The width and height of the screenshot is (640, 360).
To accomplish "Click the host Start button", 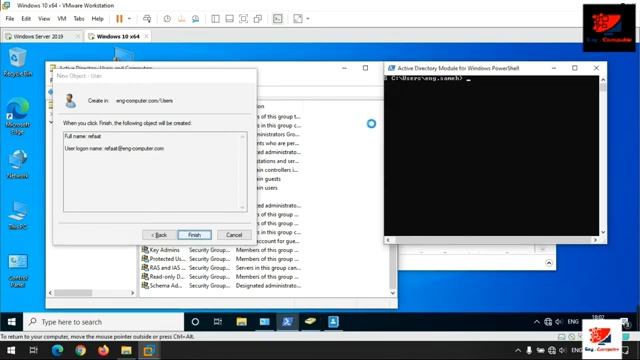I will (11, 350).
